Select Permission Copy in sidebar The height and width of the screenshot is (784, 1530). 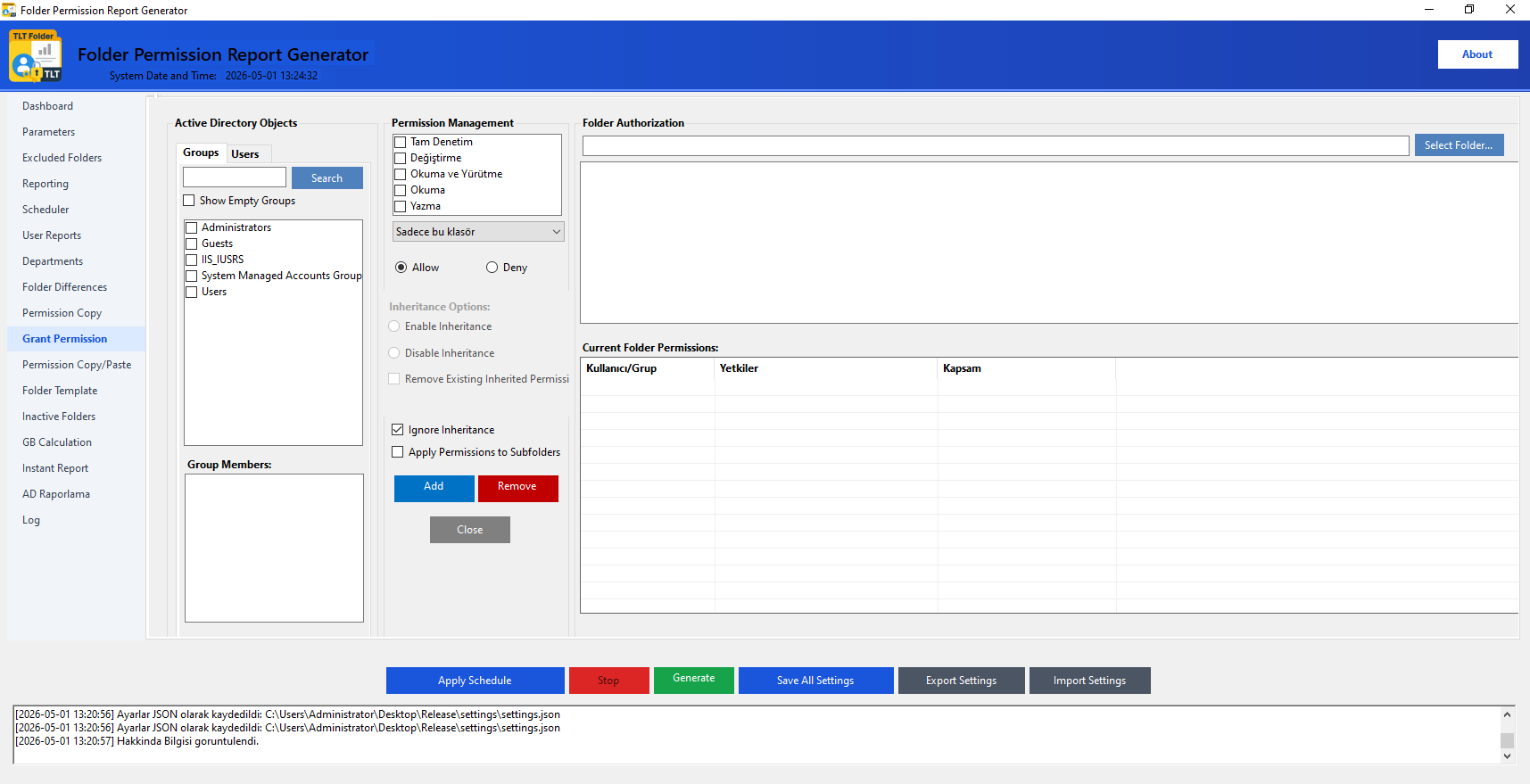pos(62,313)
